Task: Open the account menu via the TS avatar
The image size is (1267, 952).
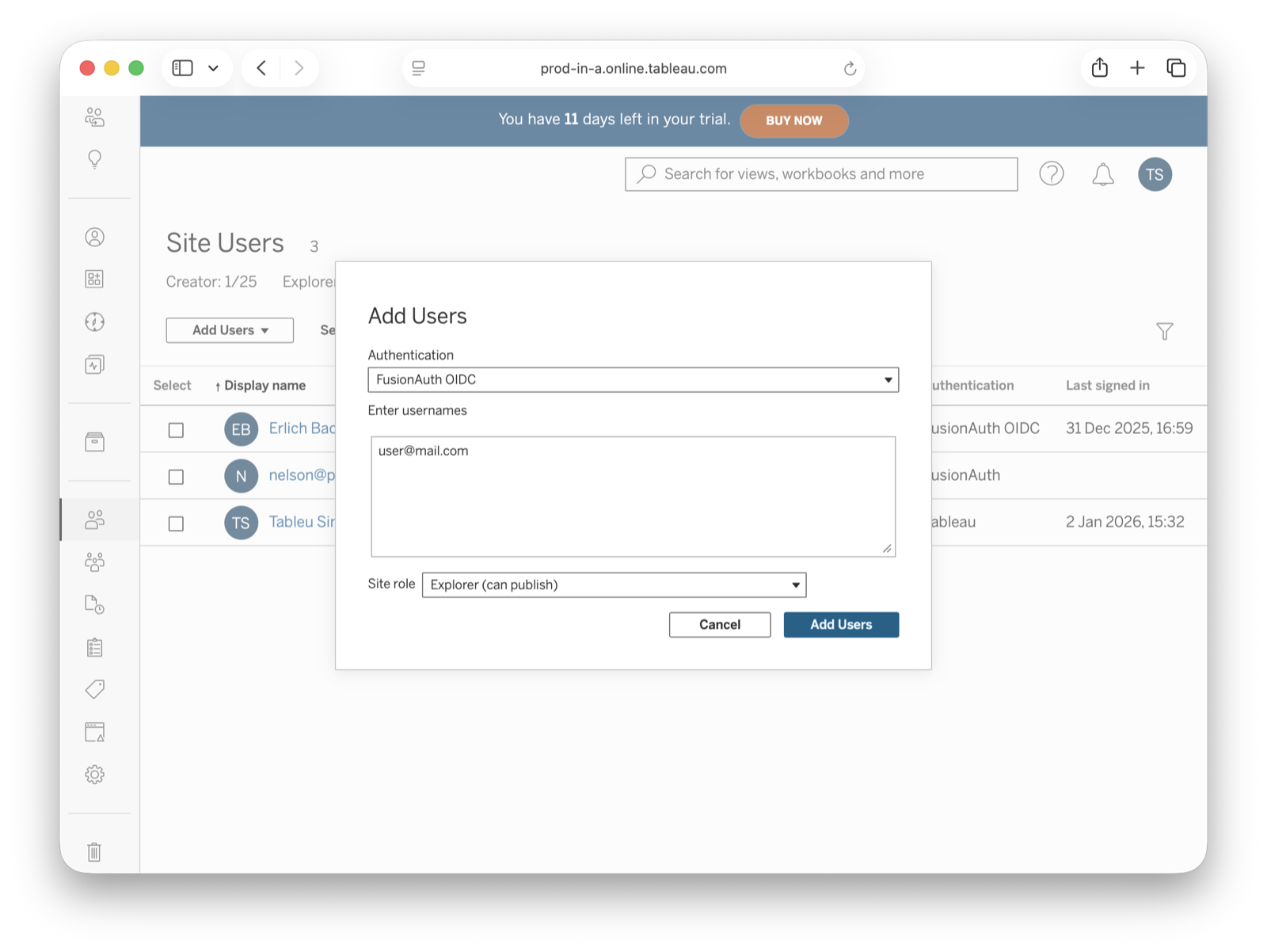Action: click(1155, 174)
